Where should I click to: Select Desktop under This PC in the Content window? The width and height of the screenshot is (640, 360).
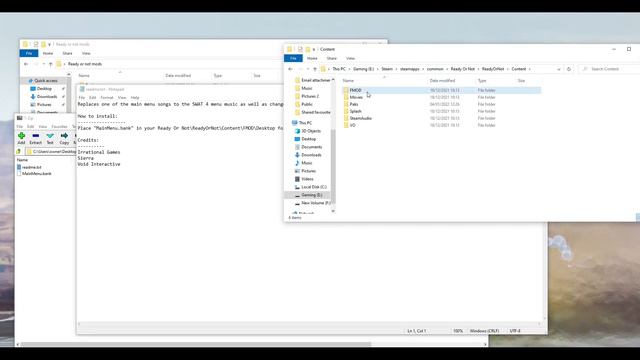coord(305,139)
